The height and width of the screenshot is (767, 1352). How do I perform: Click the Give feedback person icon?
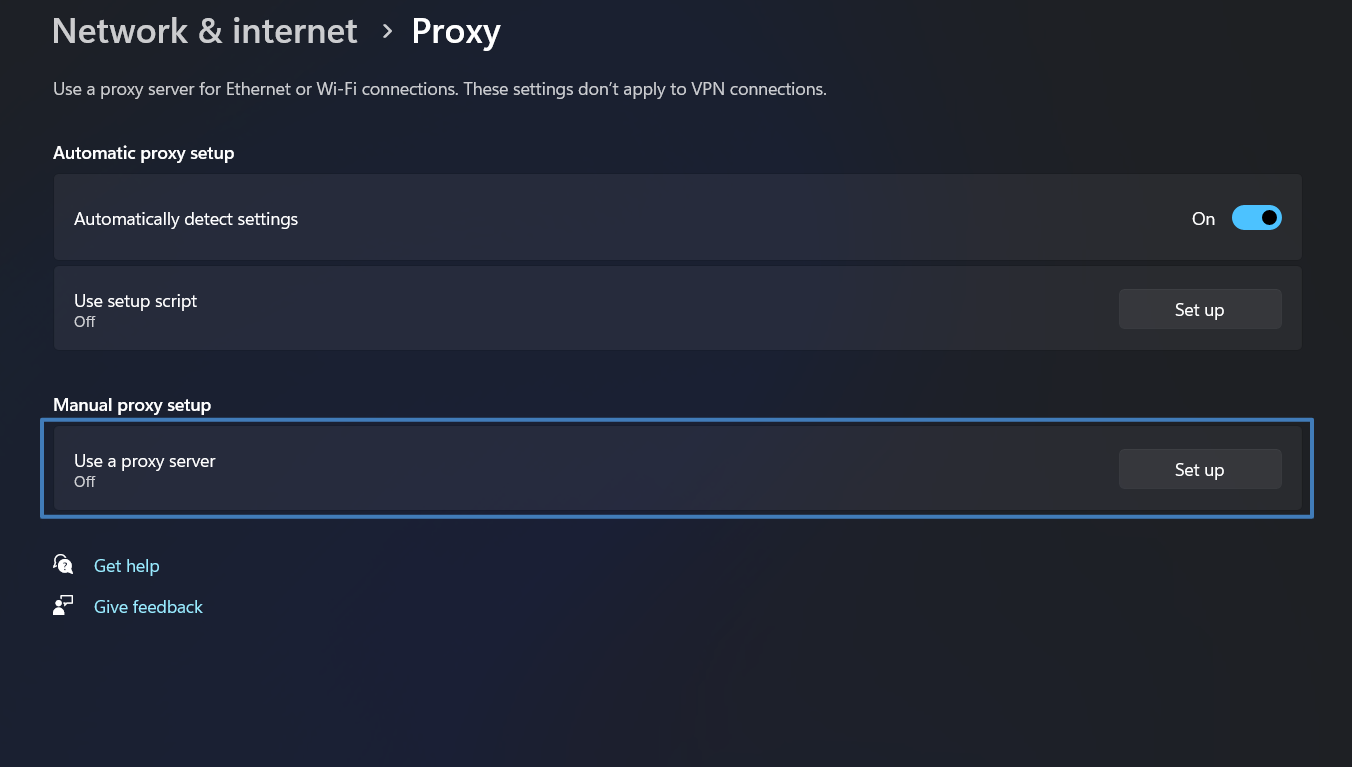[x=64, y=606]
